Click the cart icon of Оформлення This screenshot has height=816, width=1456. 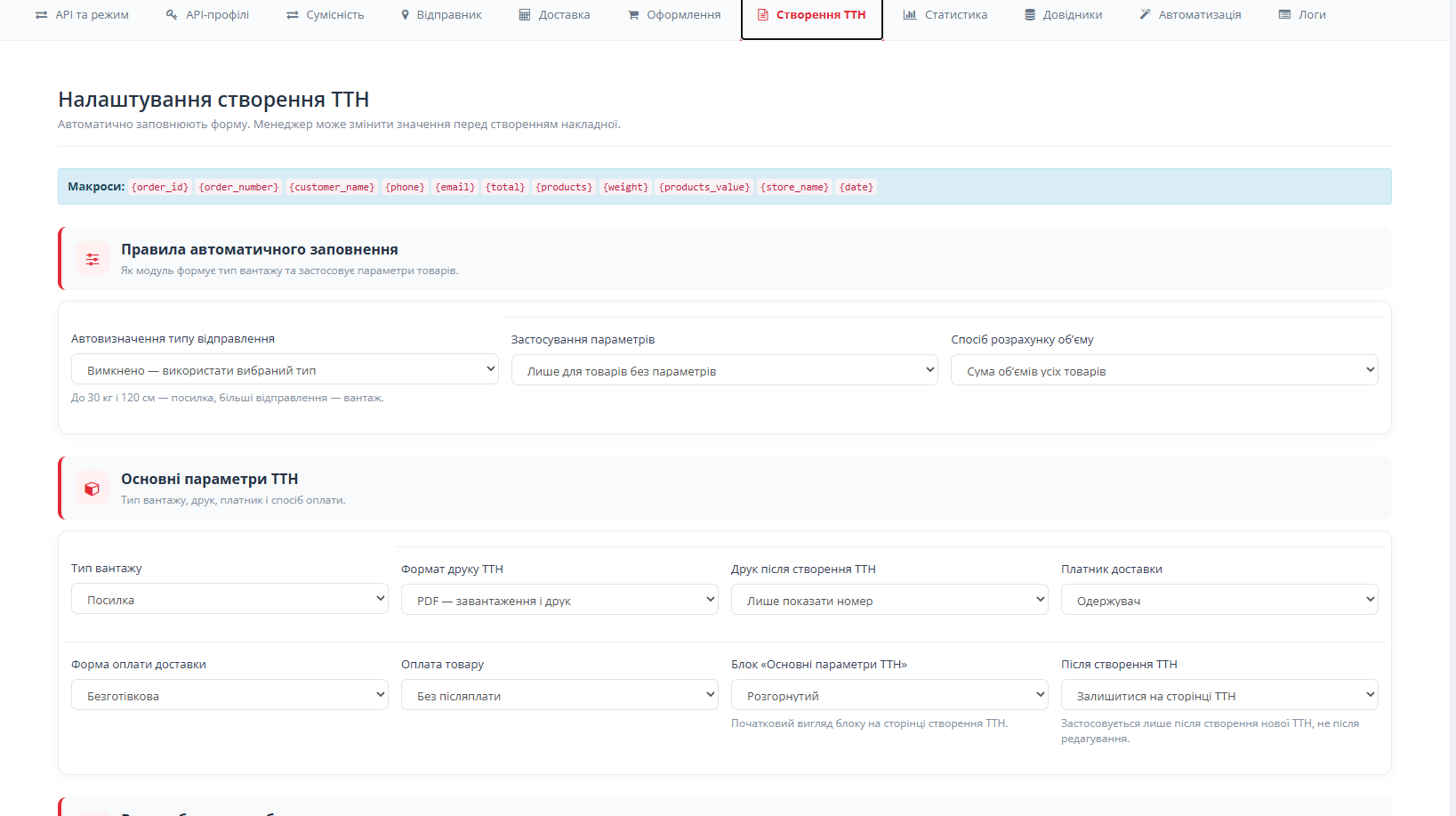coord(633,15)
